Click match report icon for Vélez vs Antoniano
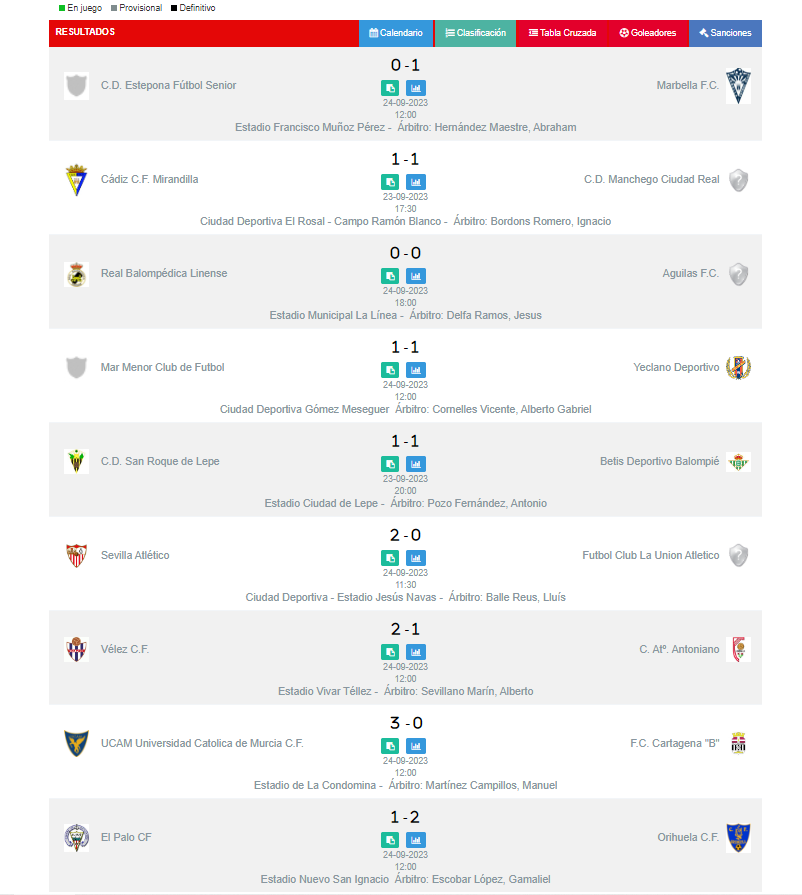 click(390, 652)
